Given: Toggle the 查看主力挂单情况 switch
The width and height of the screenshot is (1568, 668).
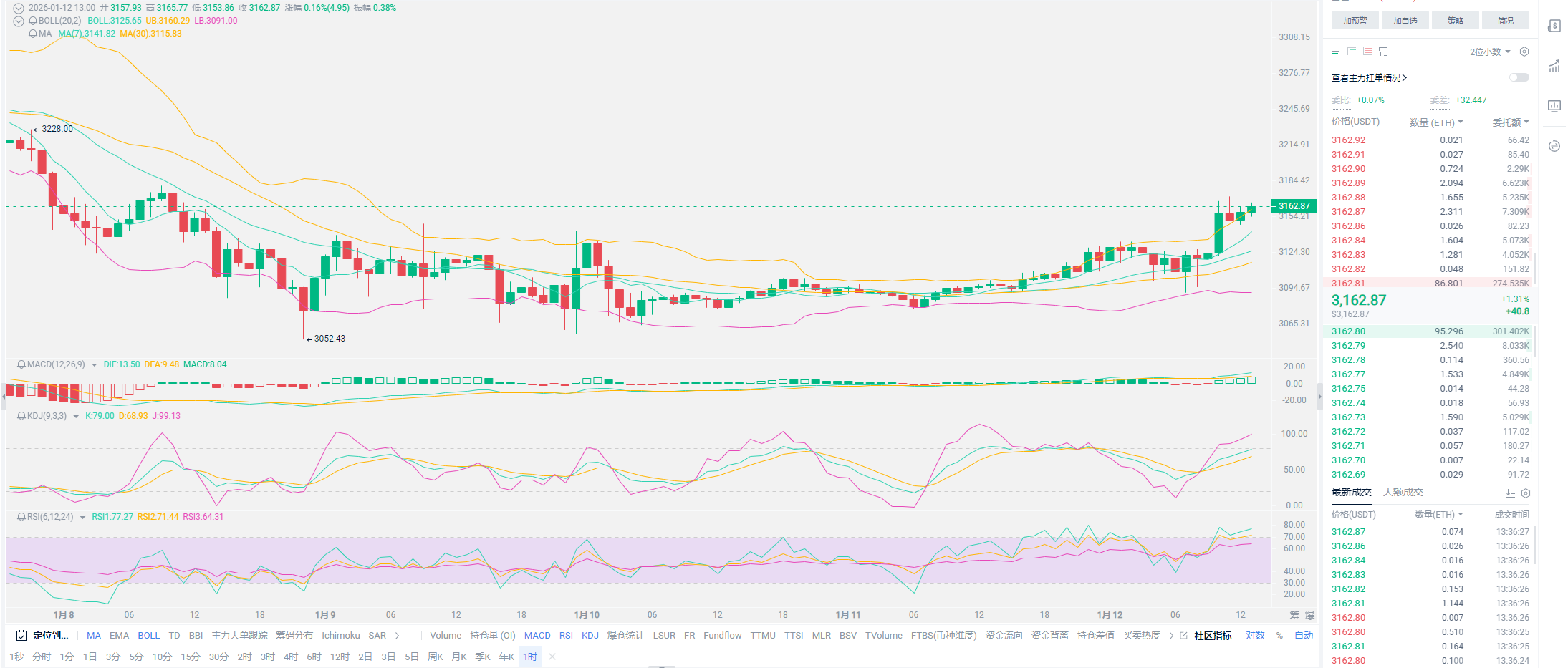Looking at the screenshot, I should tap(1519, 77).
